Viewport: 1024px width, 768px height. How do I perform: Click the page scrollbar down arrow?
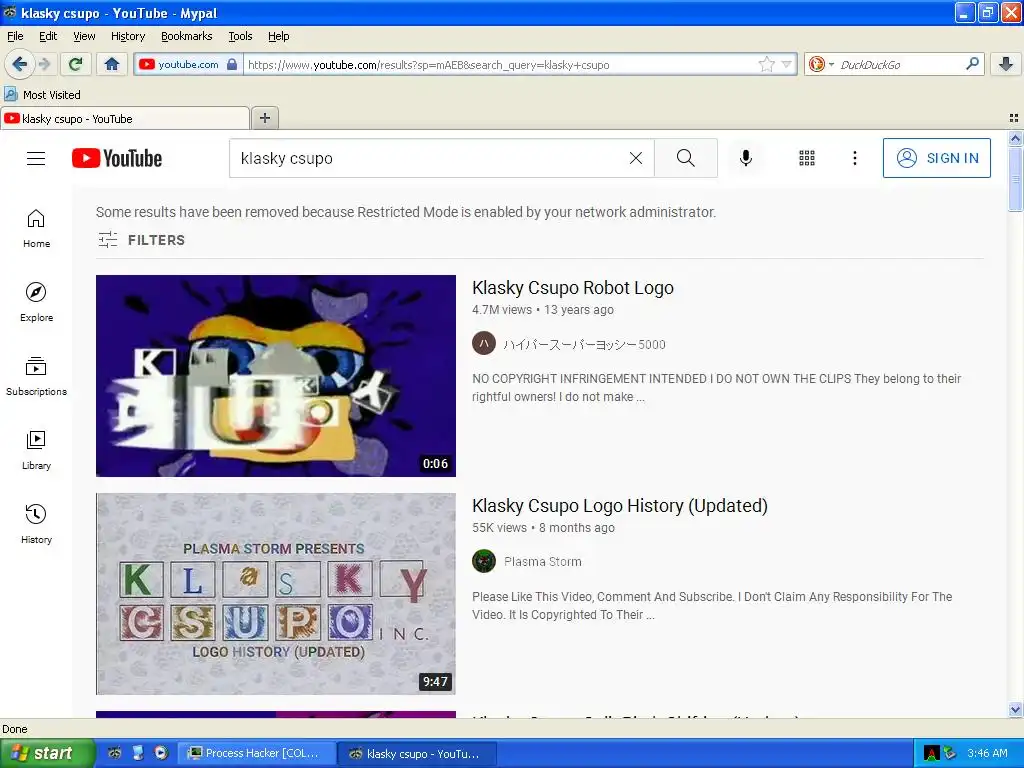[1015, 709]
